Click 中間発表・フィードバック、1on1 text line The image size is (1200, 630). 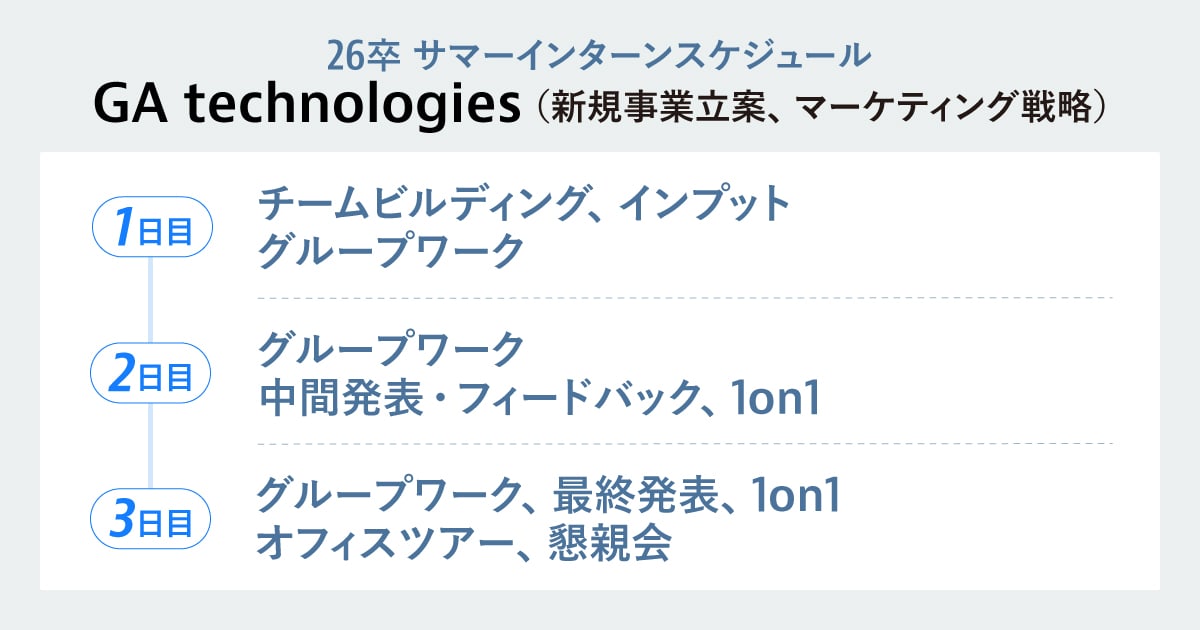pos(539,398)
